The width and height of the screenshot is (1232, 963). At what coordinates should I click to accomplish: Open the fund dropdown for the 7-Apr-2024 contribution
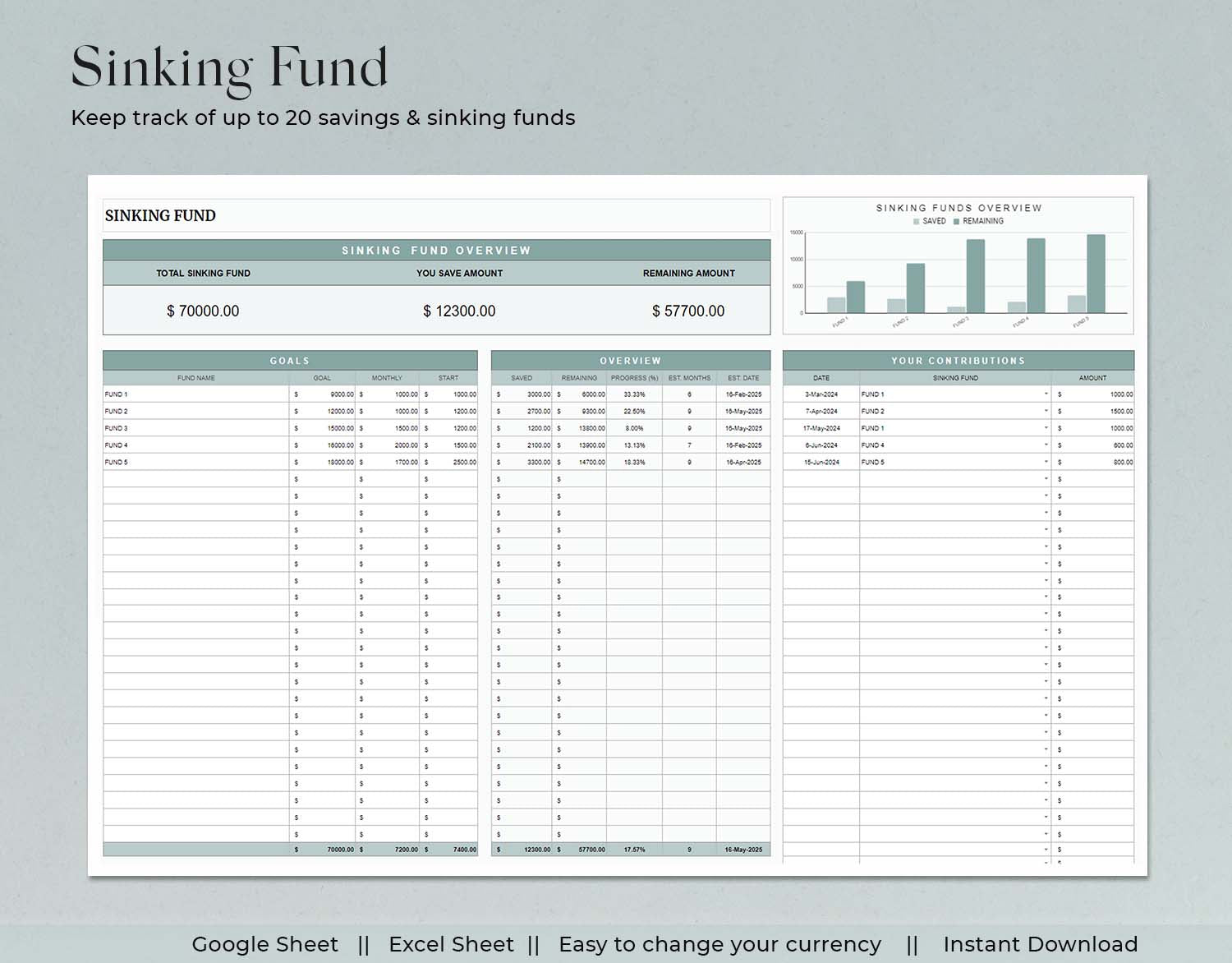coord(1046,411)
